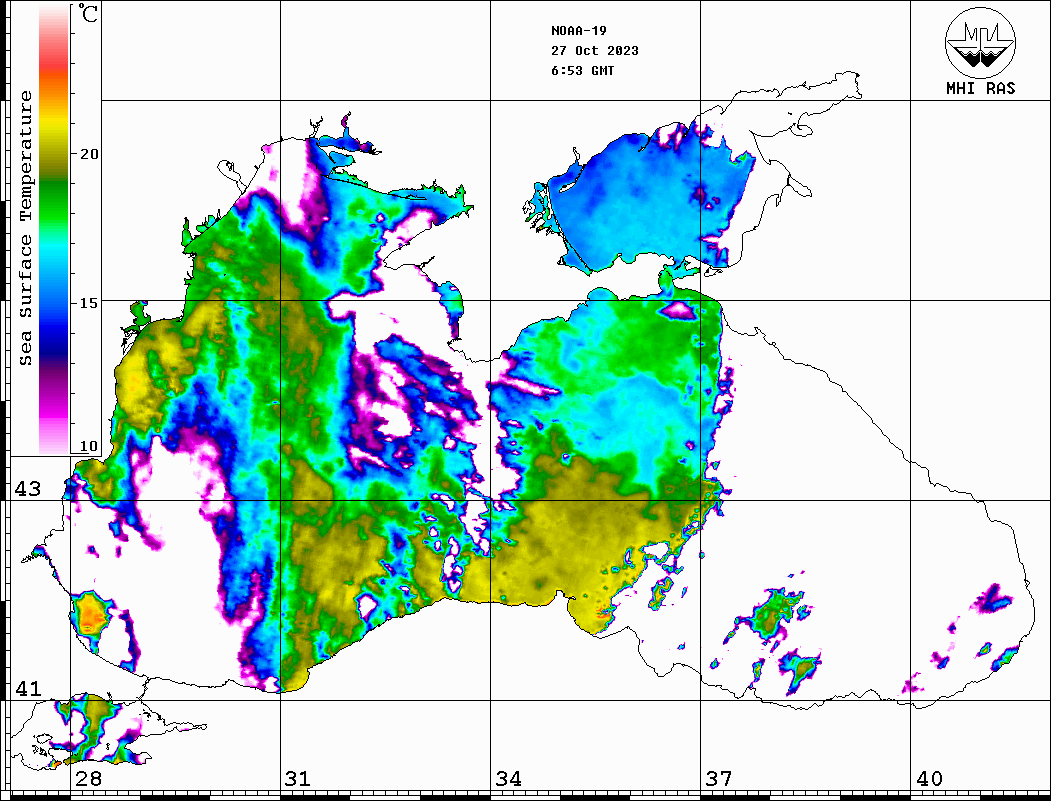
Task: Click the 'MHI RAS' text label
Action: point(981,88)
